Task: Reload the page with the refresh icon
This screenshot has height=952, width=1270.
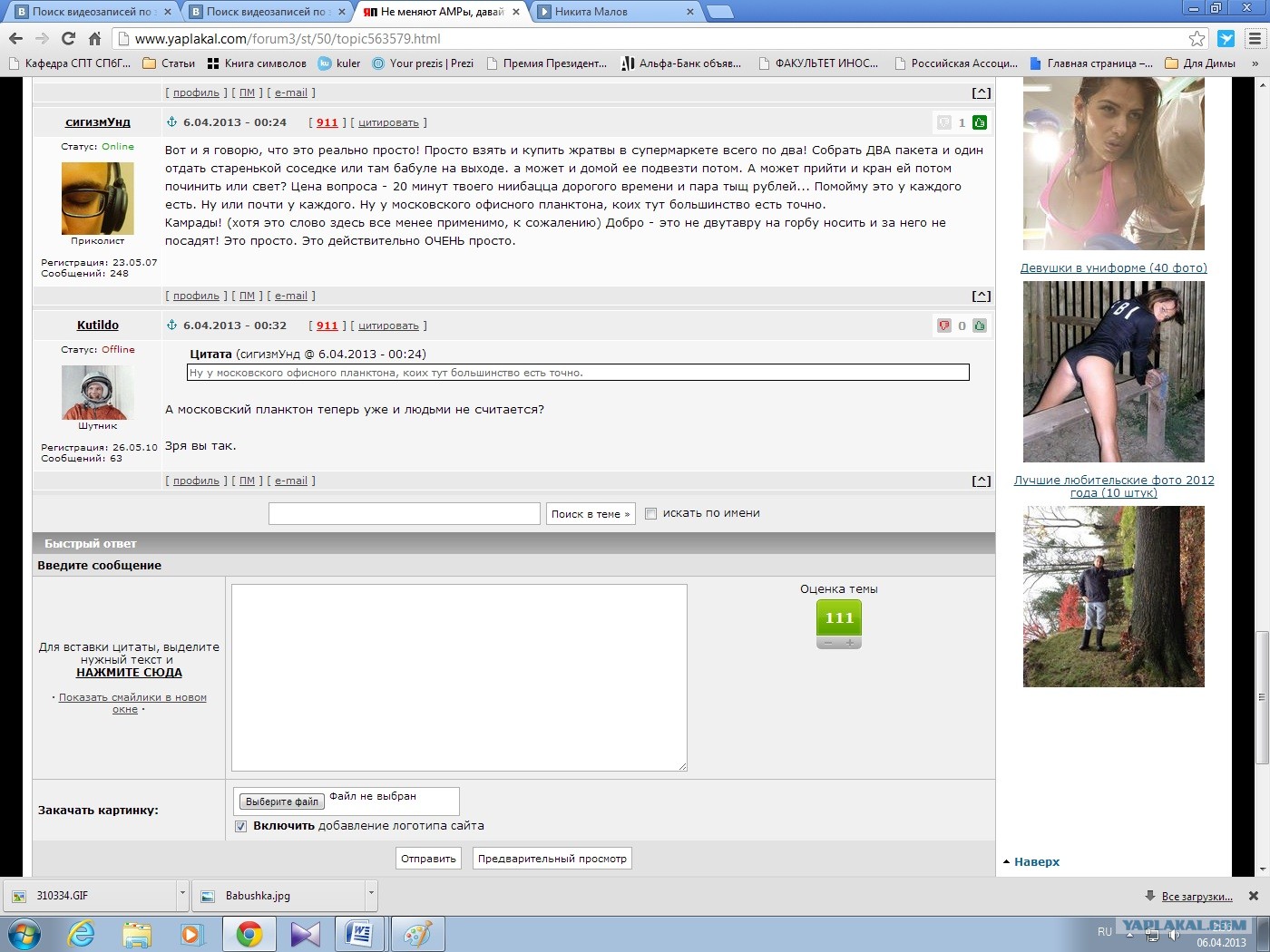Action: (68, 39)
